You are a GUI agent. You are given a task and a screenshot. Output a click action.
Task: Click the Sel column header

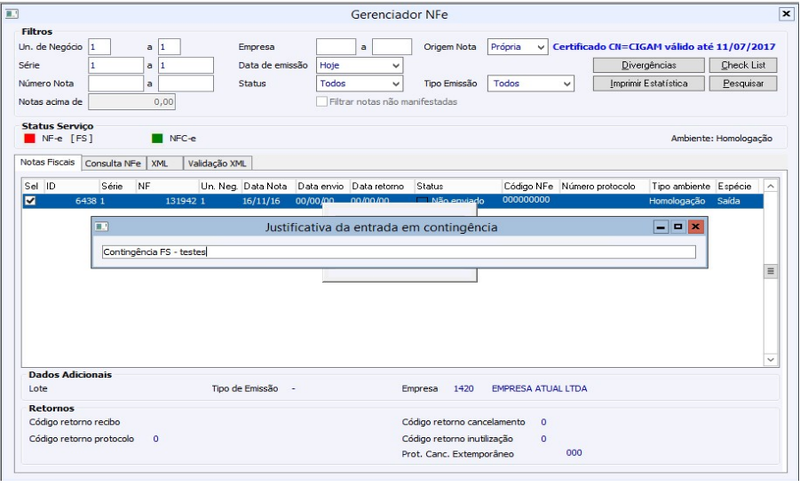33,186
